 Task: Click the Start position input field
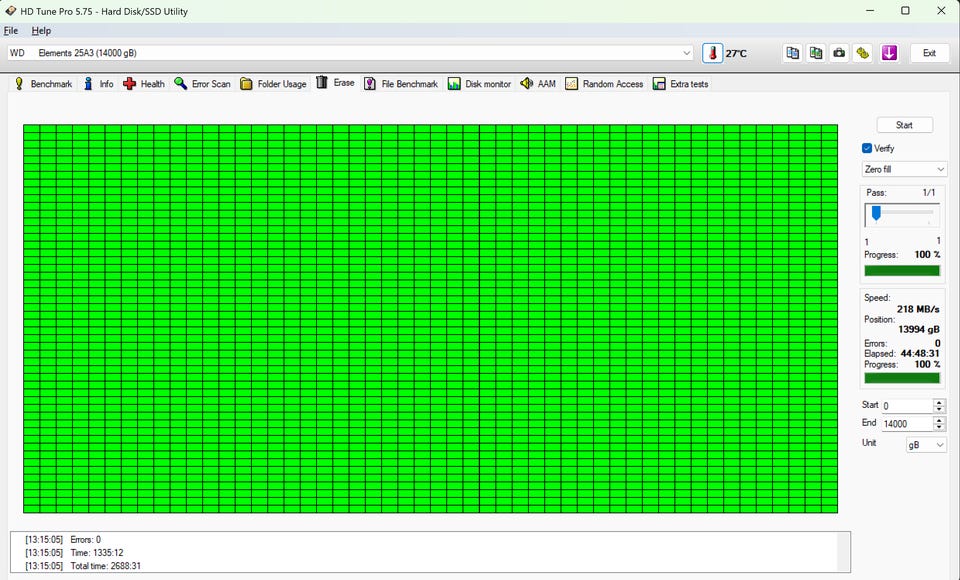point(907,406)
